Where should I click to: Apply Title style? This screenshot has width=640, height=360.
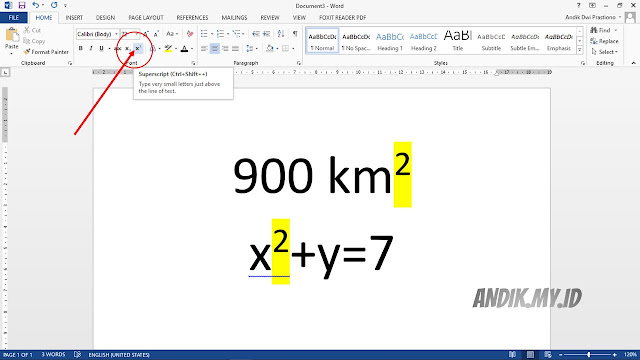click(458, 41)
